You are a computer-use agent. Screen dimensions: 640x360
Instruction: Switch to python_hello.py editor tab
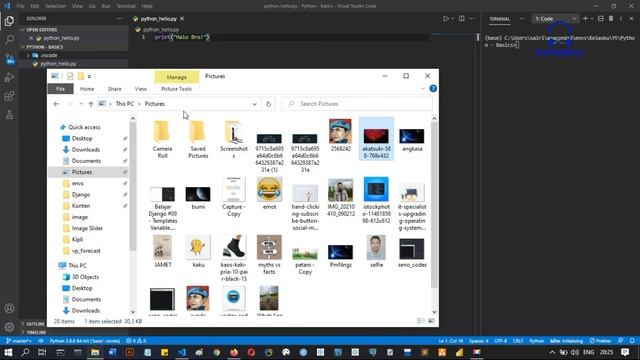158,19
